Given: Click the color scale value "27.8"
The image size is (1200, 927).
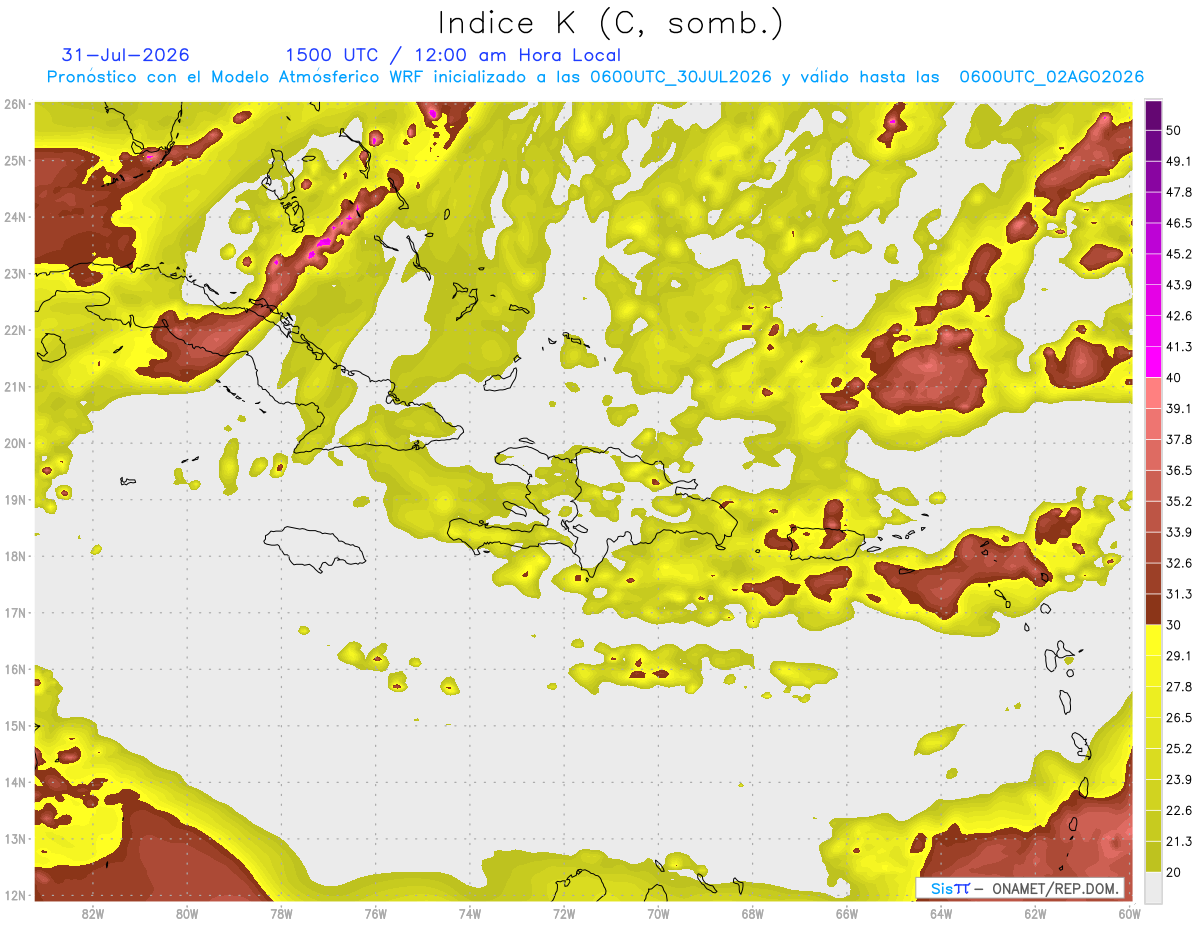Looking at the screenshot, I should tap(1178, 686).
